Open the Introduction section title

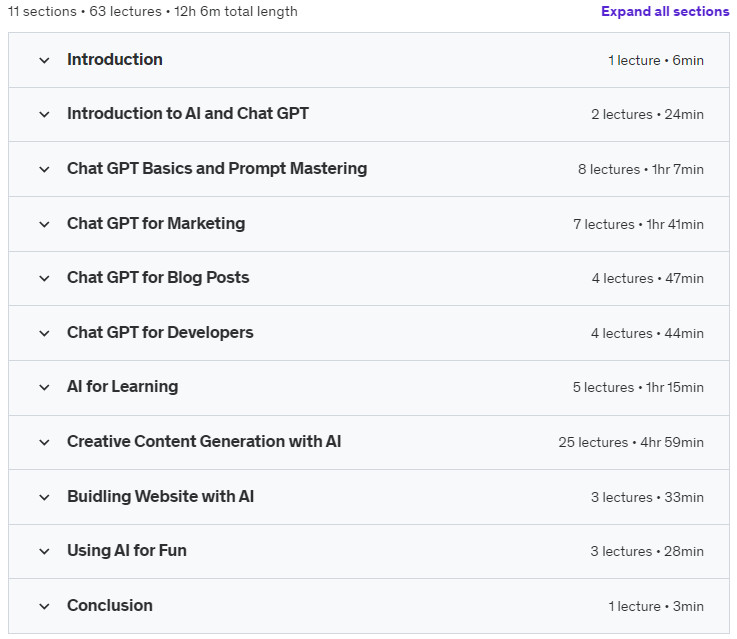point(115,60)
